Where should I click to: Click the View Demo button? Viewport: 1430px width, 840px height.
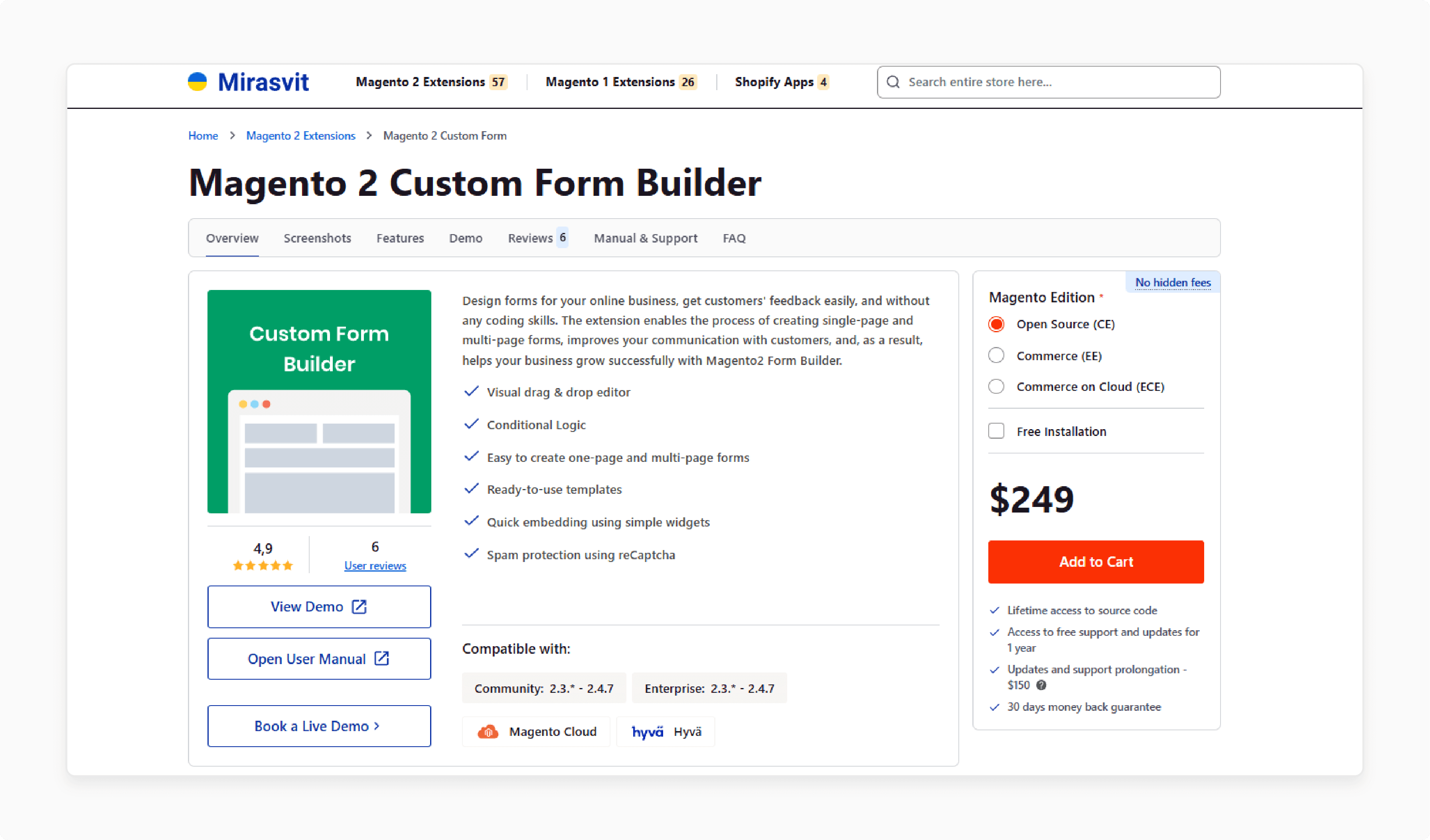(x=319, y=607)
